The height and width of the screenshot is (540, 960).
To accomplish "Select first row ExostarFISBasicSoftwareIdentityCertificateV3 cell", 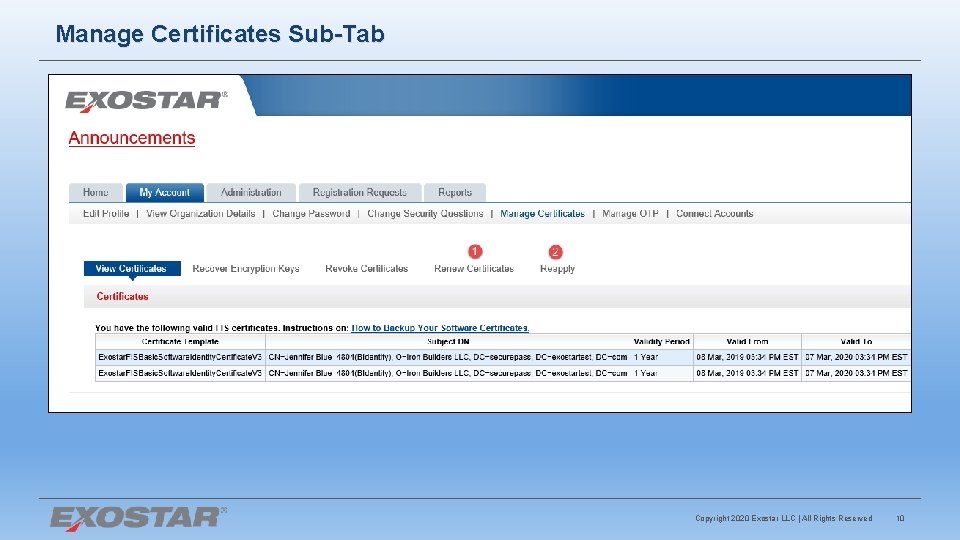I will [x=180, y=357].
